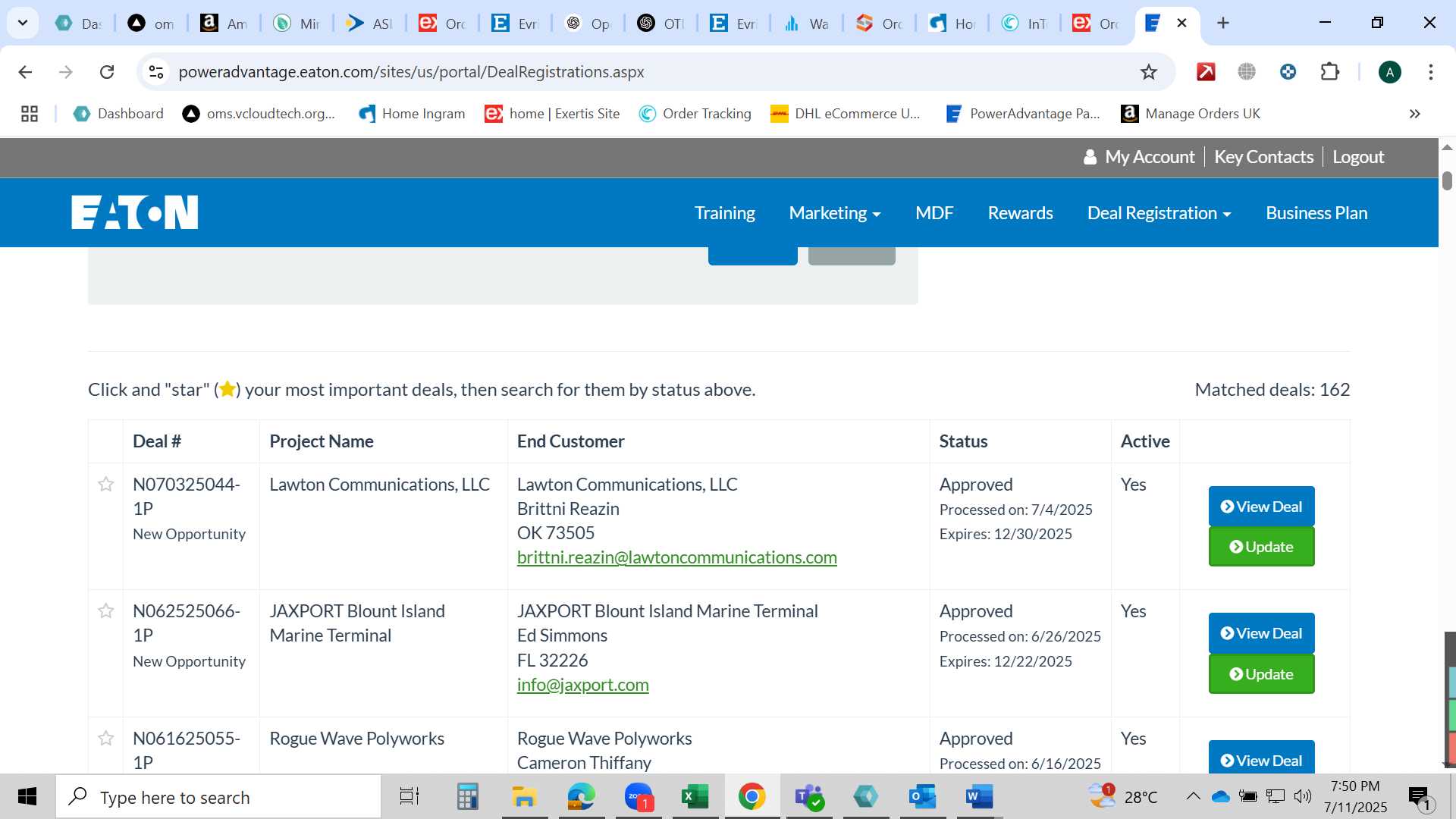Open the volume control in system tray
This screenshot has width=1456, height=819.
point(1303,796)
